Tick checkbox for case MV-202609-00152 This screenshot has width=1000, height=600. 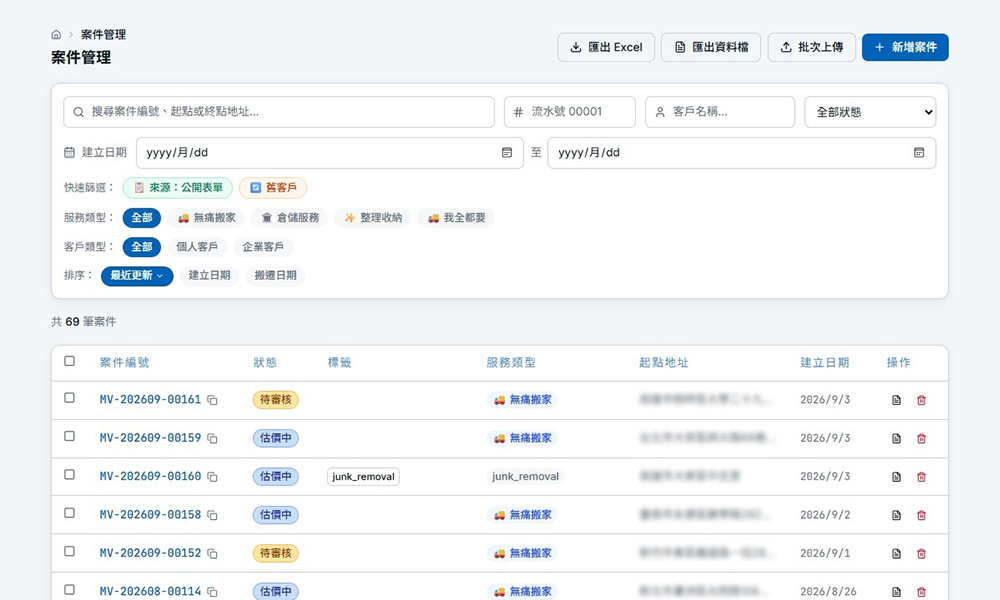(x=70, y=551)
